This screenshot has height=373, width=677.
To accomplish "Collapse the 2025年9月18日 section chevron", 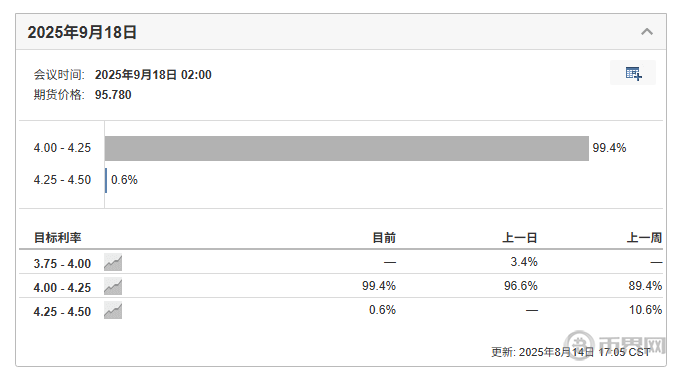I will [x=646, y=32].
